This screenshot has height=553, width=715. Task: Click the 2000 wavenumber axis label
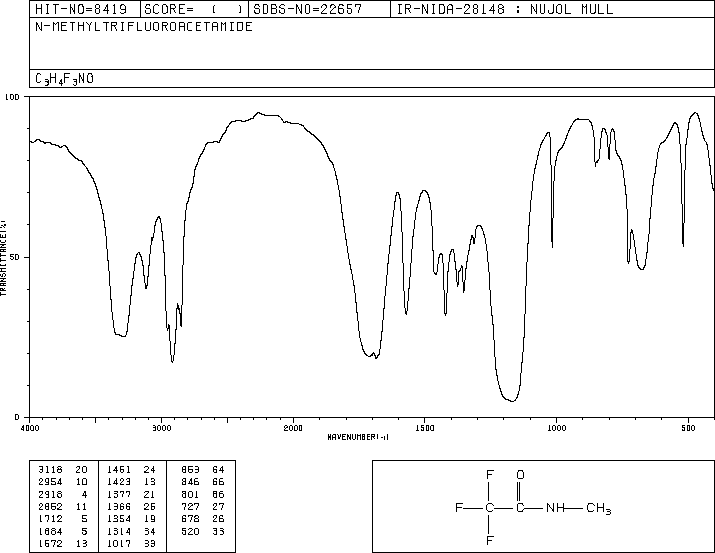coord(293,428)
